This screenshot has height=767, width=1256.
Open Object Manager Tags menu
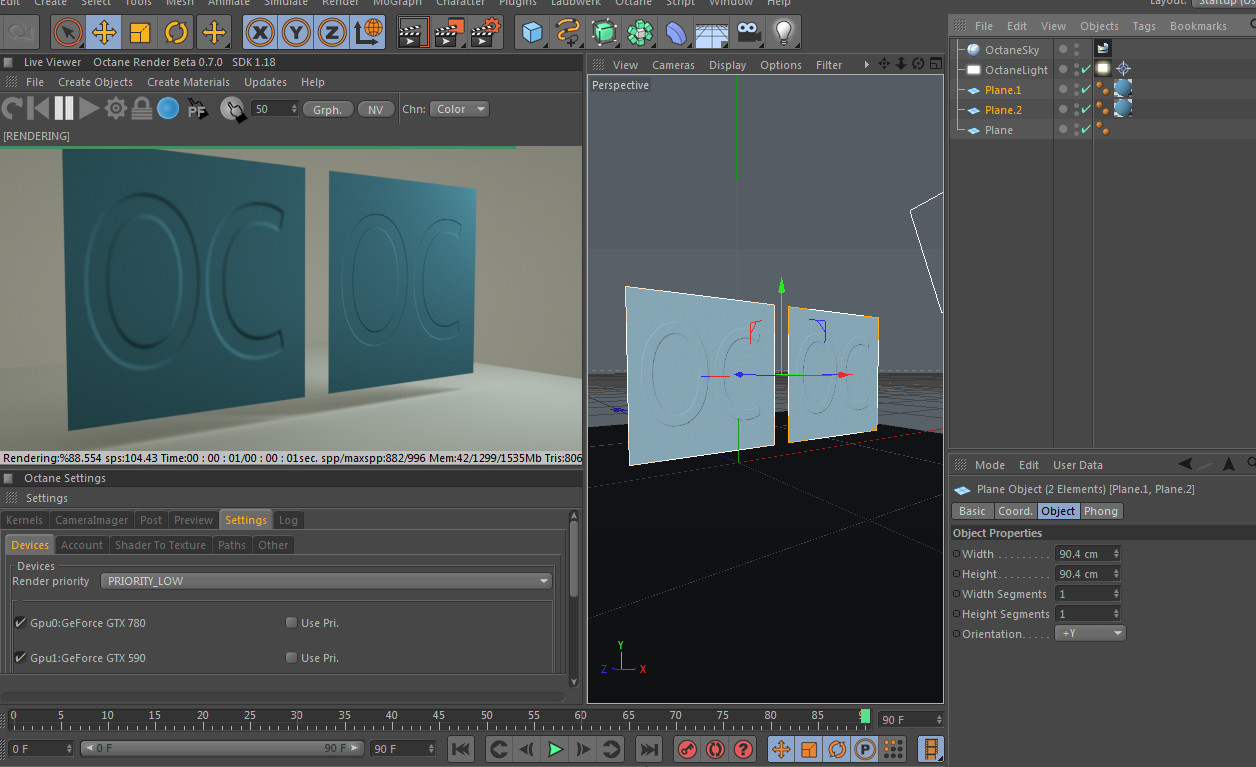1144,26
